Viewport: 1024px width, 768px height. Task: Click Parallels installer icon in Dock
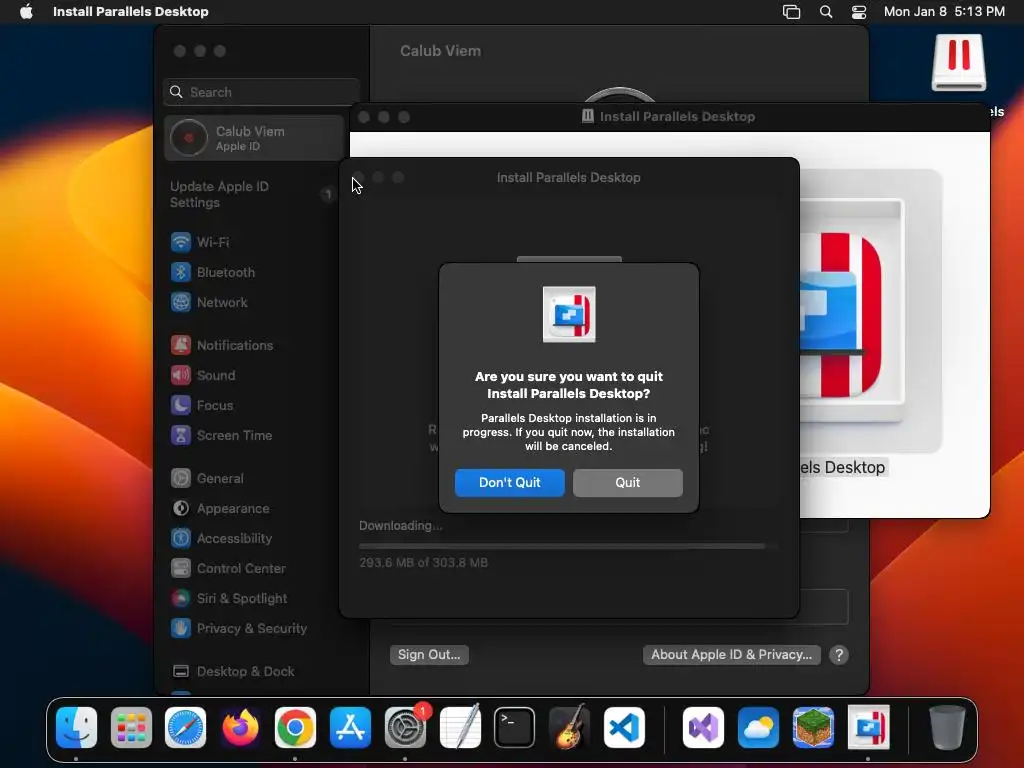coord(868,728)
